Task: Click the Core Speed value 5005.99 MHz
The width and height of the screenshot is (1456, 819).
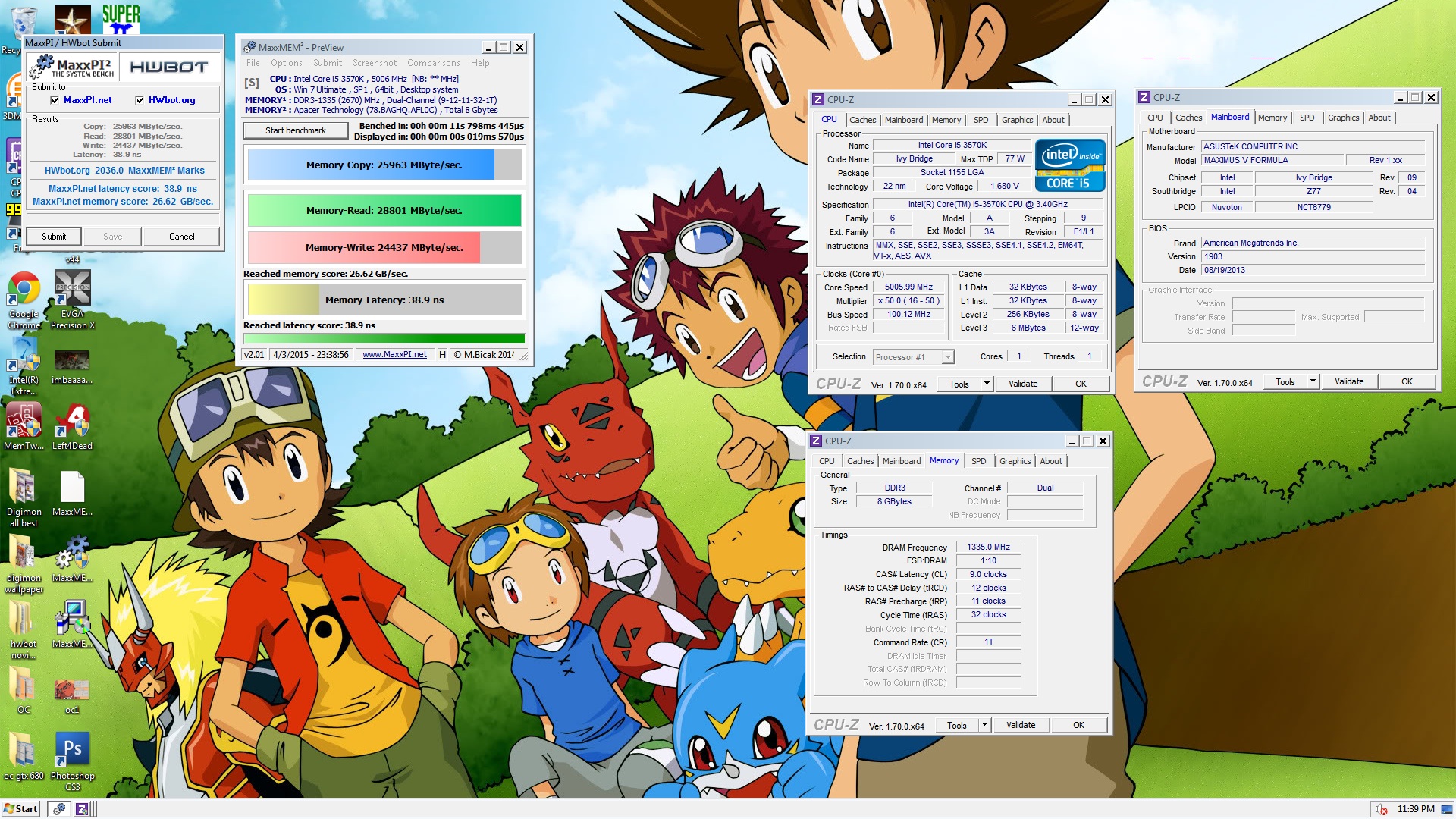Action: (x=908, y=287)
